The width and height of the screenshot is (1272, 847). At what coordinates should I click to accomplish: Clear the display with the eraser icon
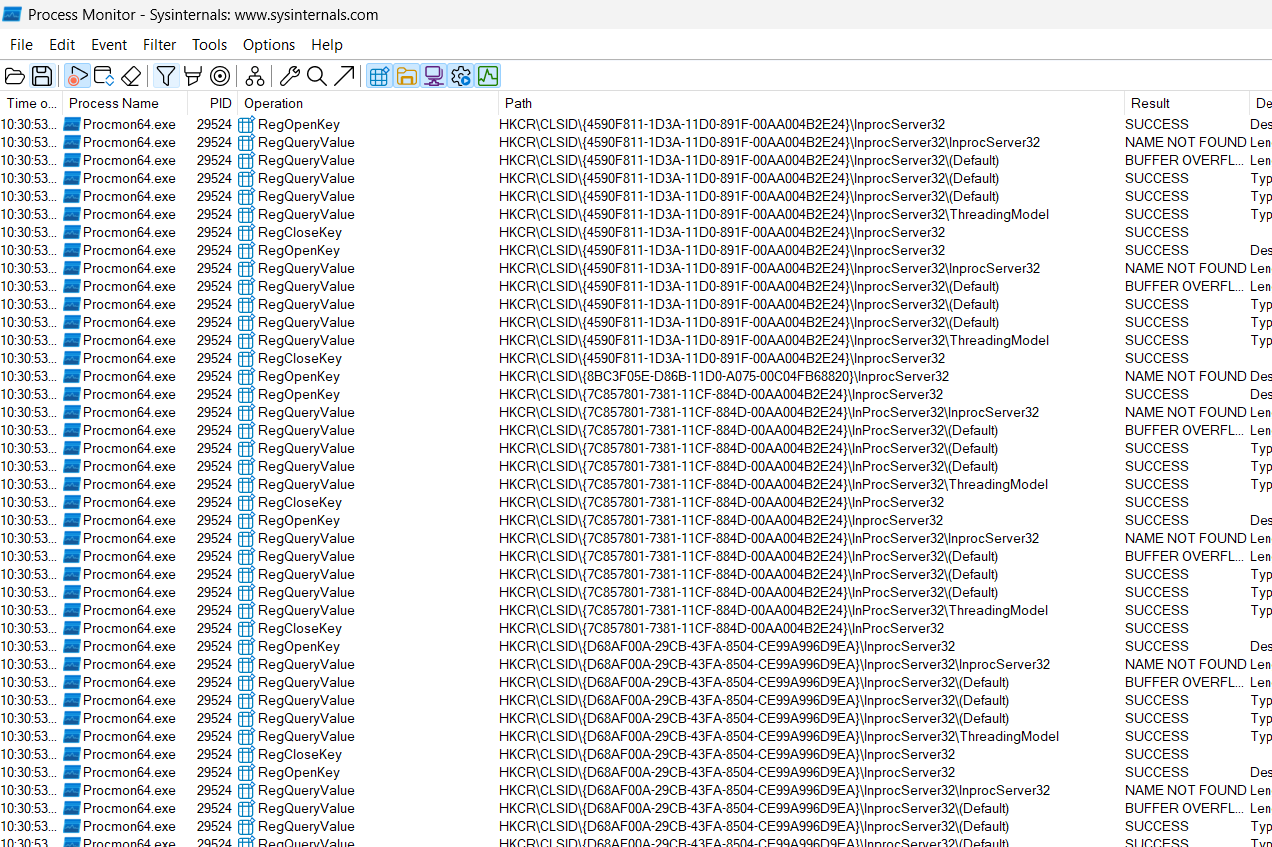pos(131,76)
